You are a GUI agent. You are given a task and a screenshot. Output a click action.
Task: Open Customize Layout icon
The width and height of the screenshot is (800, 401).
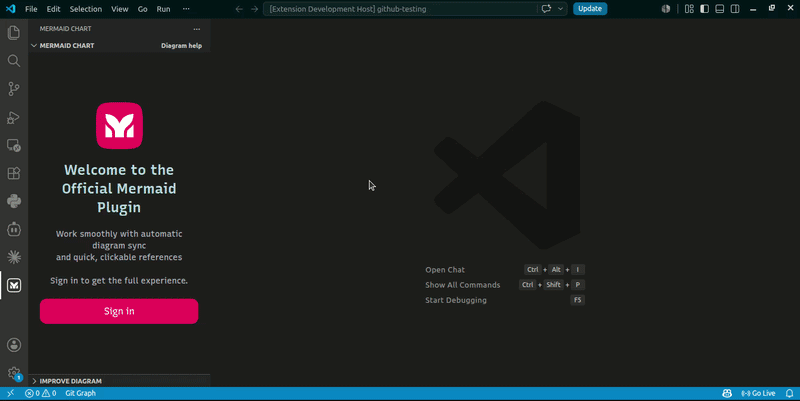689,9
